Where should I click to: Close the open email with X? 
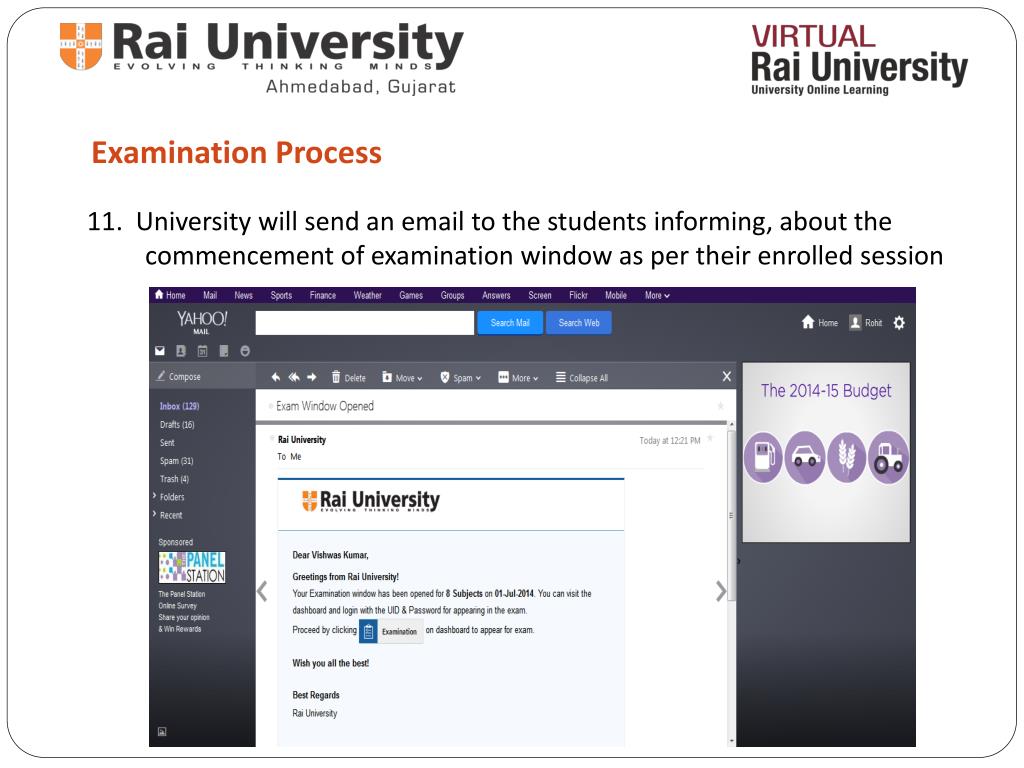click(727, 376)
